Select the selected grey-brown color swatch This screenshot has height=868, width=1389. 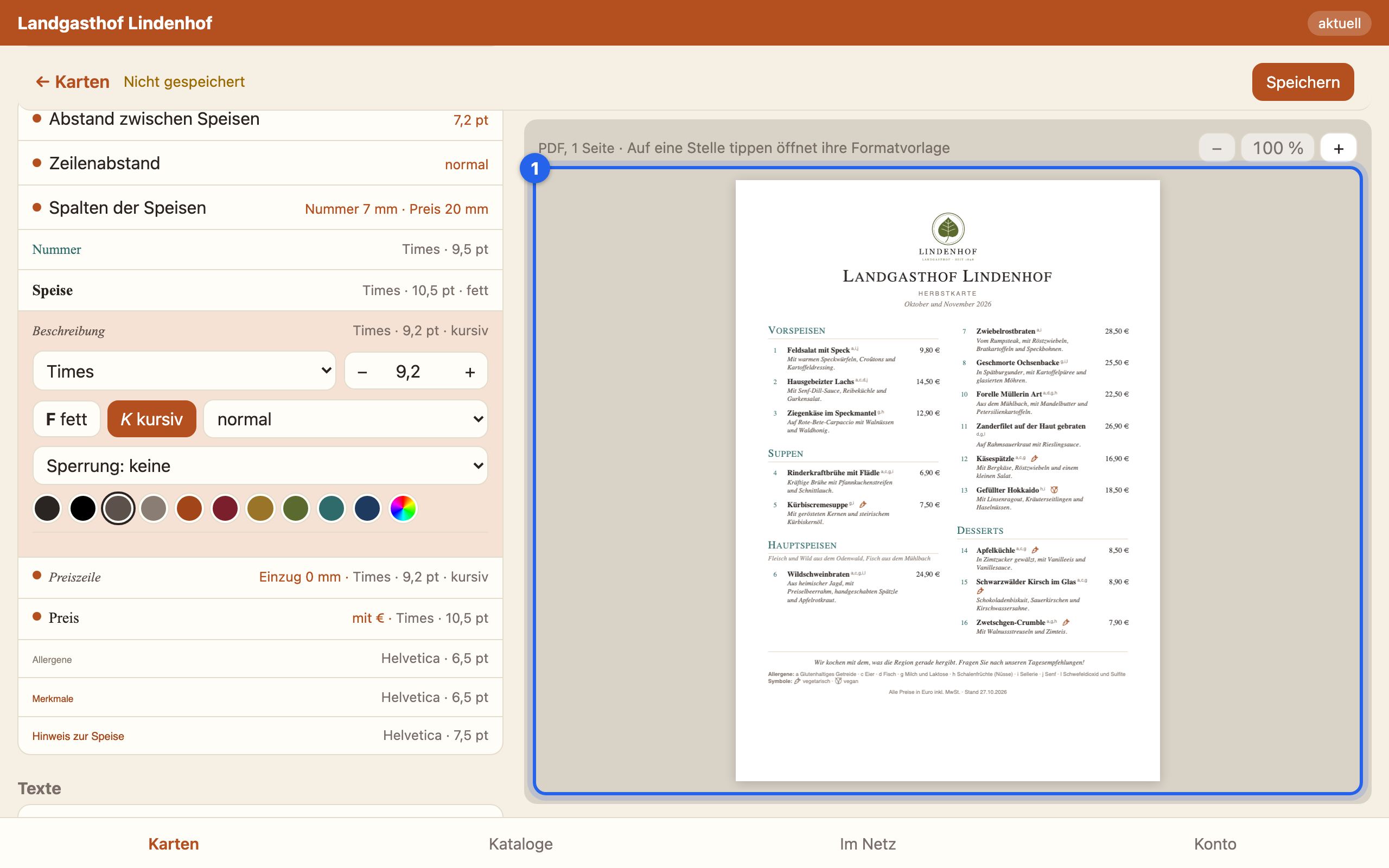(x=118, y=509)
